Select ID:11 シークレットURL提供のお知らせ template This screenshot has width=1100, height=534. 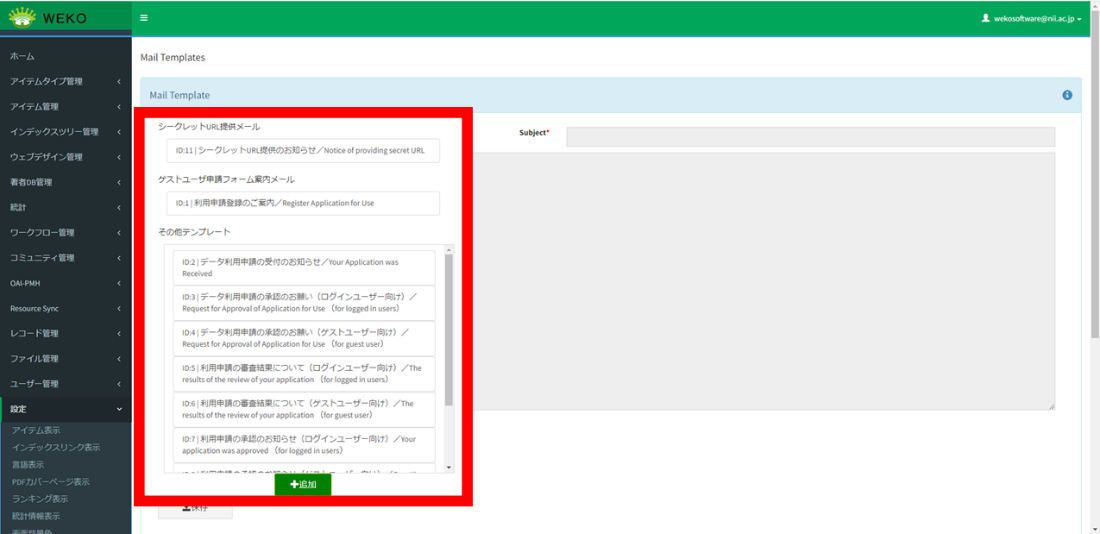coord(303,150)
